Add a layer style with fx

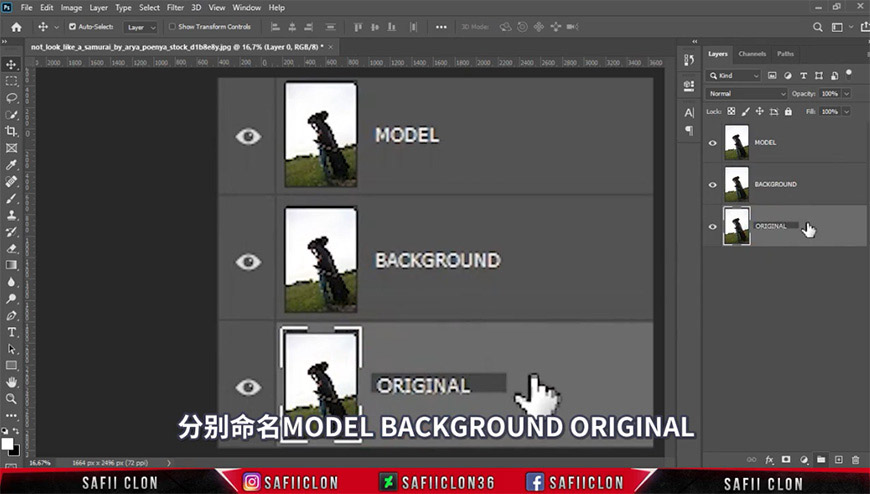click(769, 460)
